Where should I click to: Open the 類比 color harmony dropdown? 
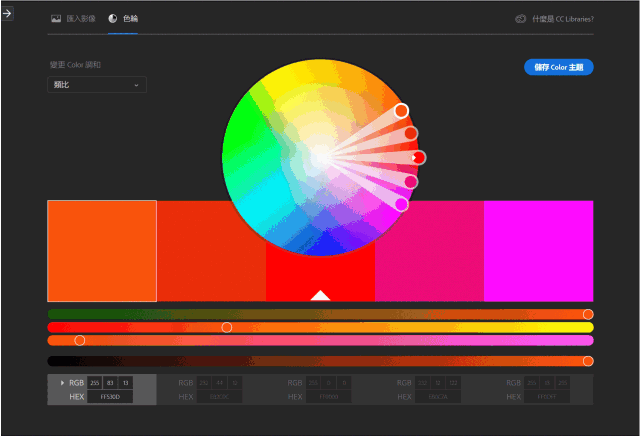97,85
